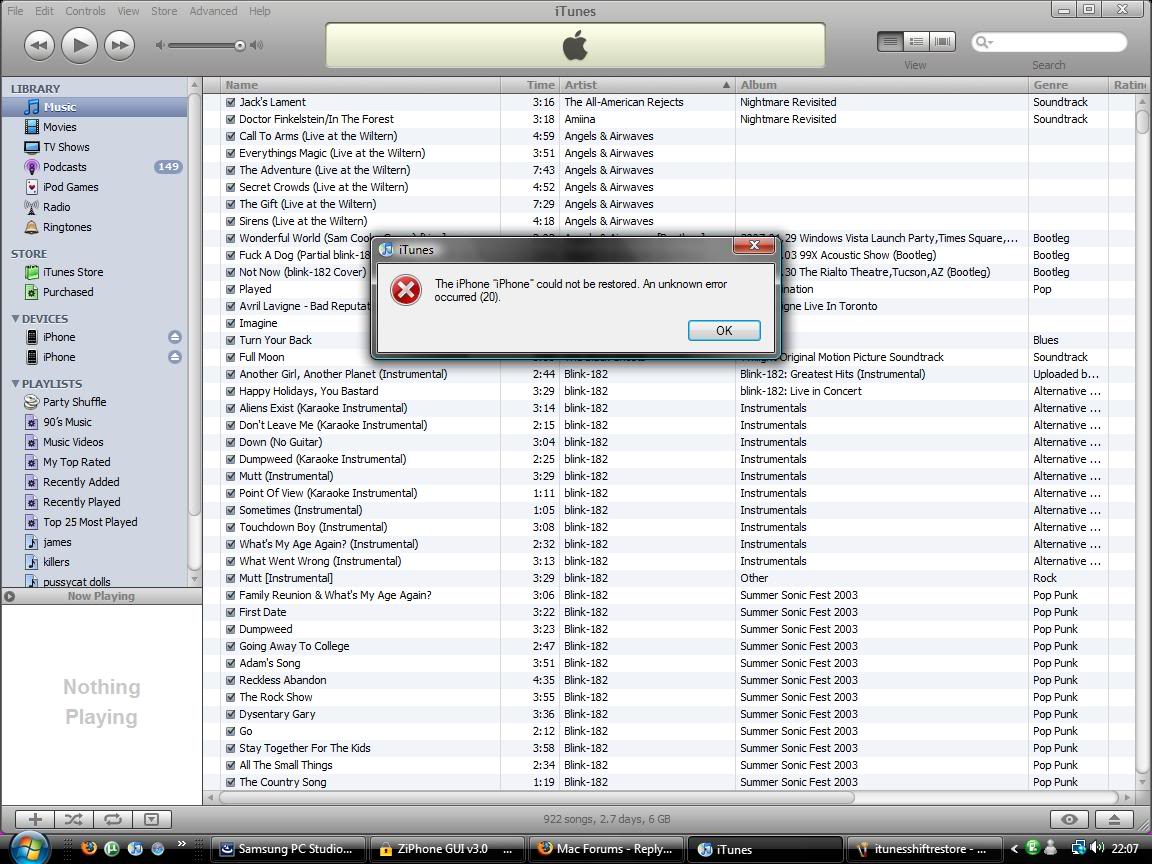This screenshot has width=1152, height=864.
Task: Toggle repeat at the bottom bar
Action: coord(112,819)
